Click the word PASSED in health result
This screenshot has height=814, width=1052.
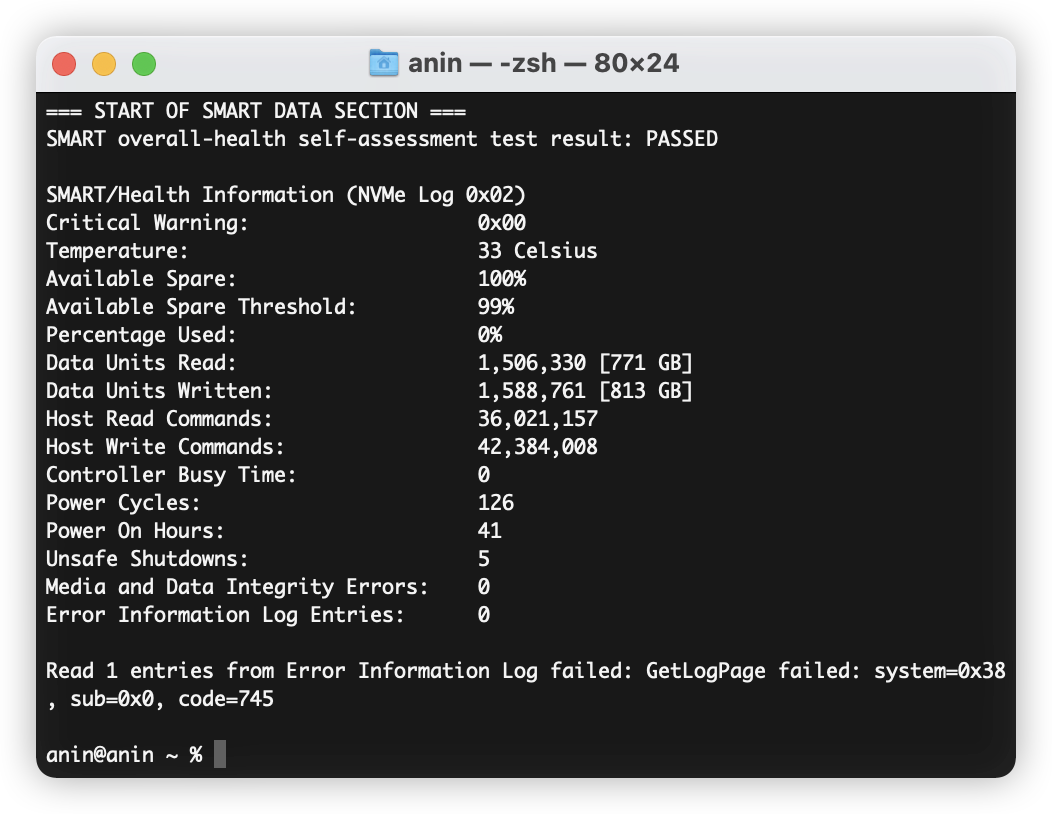[682, 139]
